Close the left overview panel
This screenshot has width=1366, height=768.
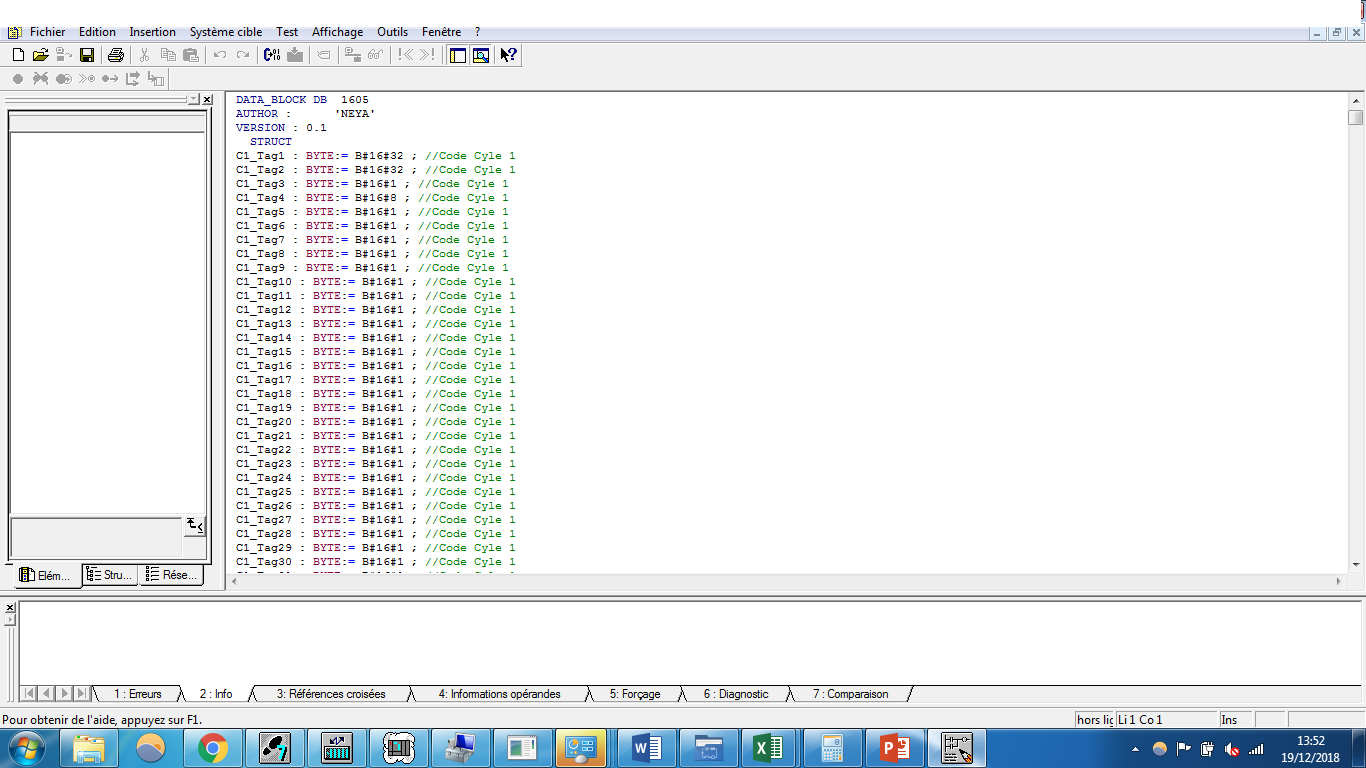[x=207, y=100]
